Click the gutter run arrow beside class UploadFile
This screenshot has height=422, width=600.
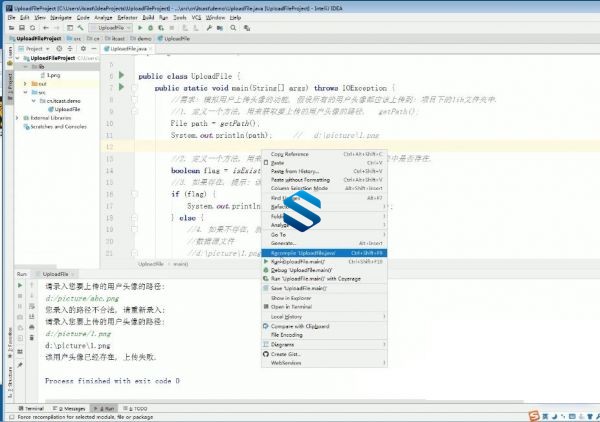point(121,75)
